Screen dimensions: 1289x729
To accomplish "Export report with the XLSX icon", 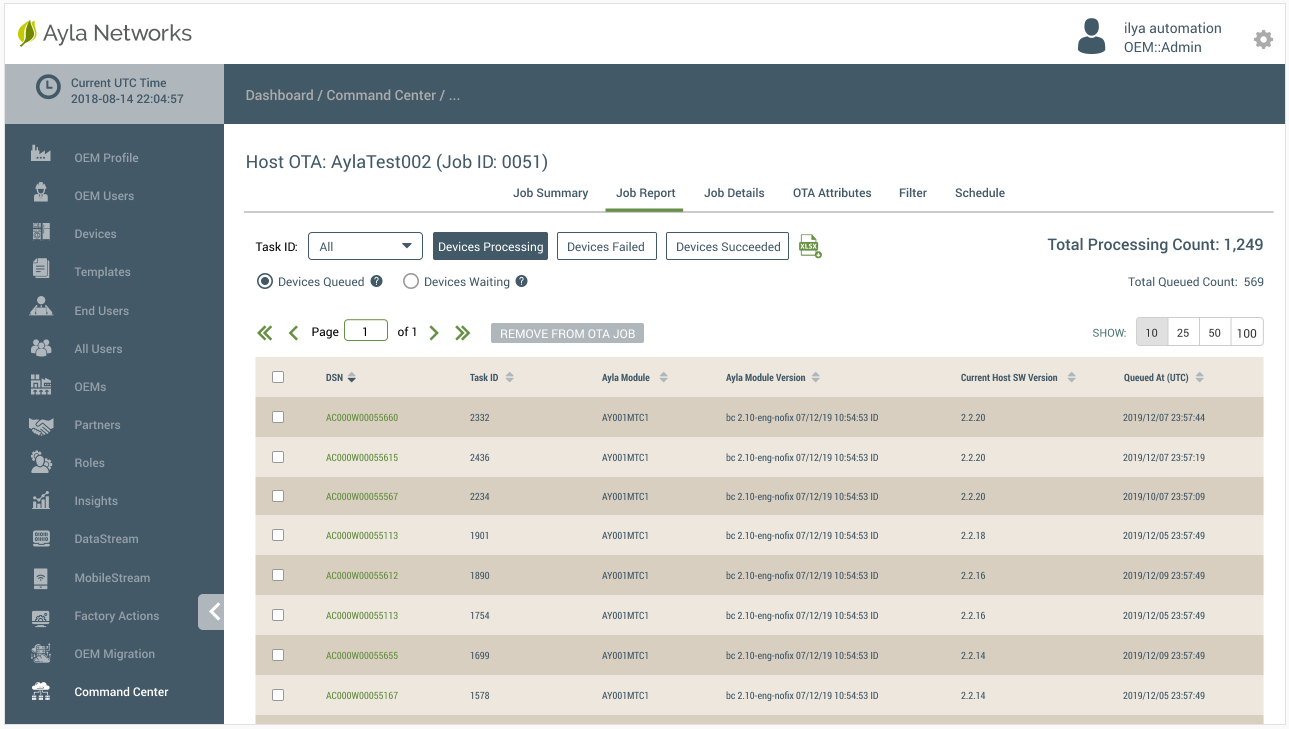I will point(810,246).
